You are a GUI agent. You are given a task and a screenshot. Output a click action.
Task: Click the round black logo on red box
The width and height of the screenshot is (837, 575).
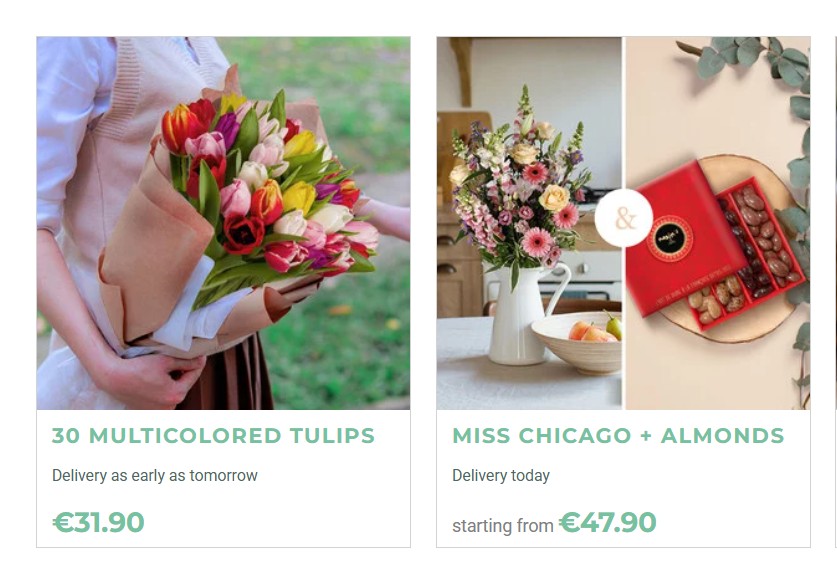[673, 238]
